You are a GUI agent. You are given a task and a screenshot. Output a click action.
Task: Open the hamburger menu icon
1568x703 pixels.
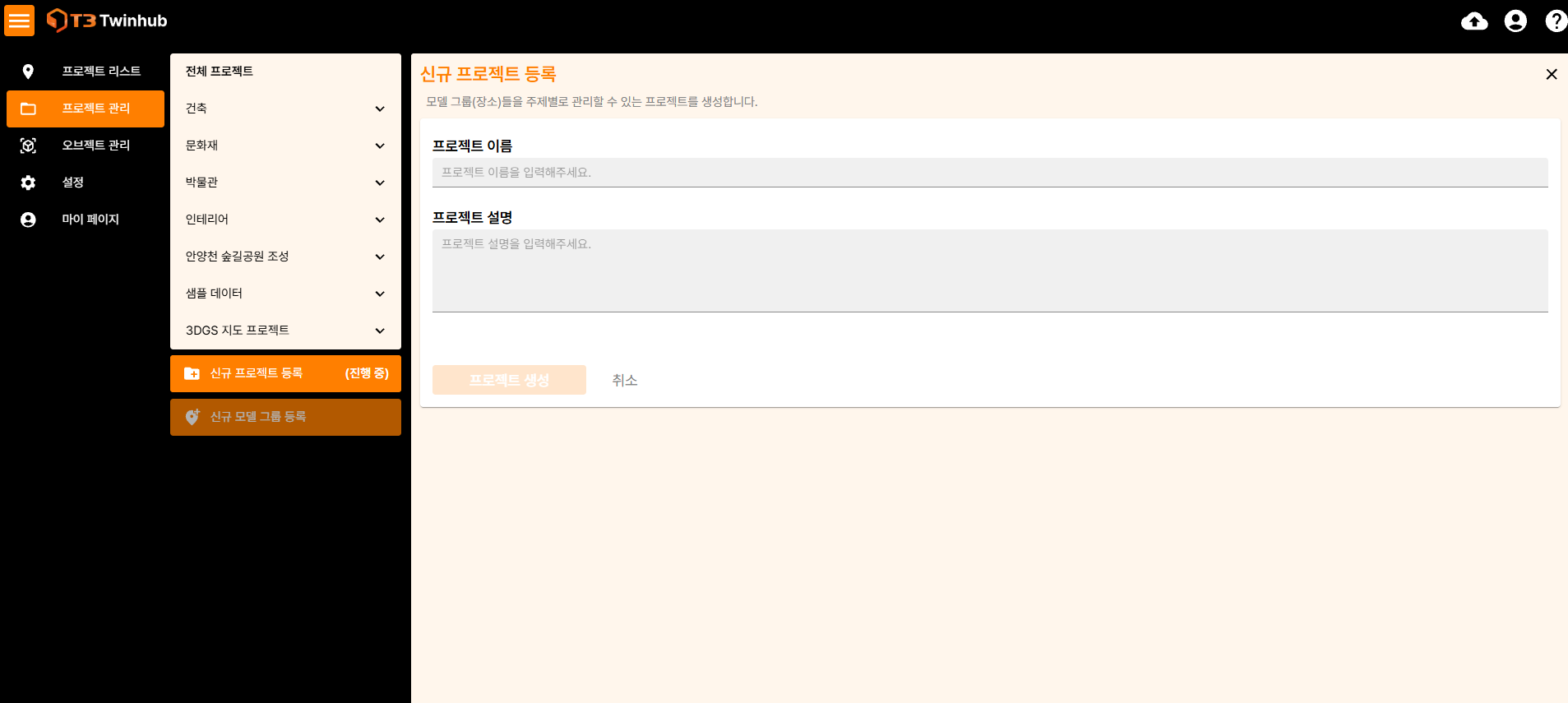[x=19, y=21]
